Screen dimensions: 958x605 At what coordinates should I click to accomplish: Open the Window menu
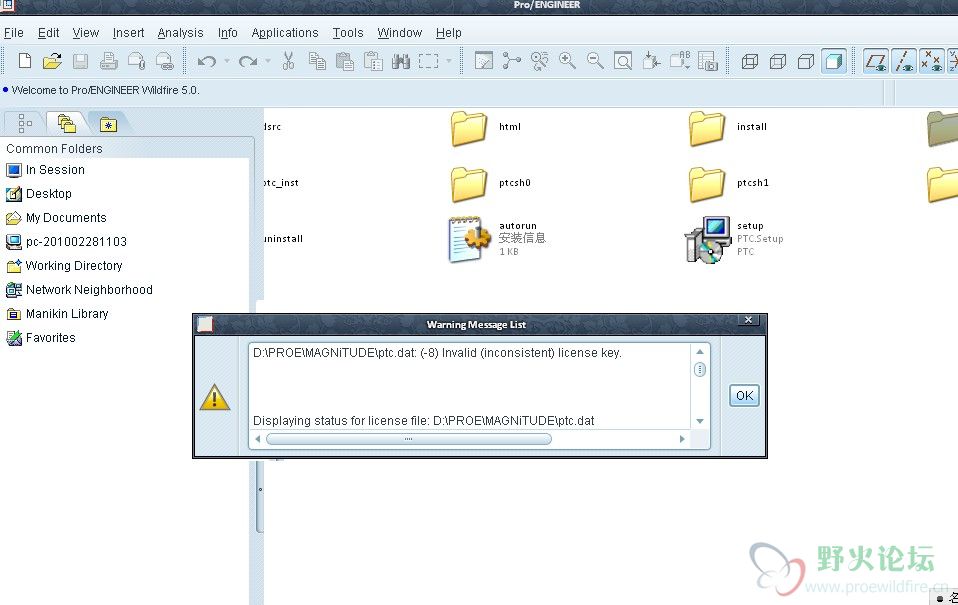[400, 33]
